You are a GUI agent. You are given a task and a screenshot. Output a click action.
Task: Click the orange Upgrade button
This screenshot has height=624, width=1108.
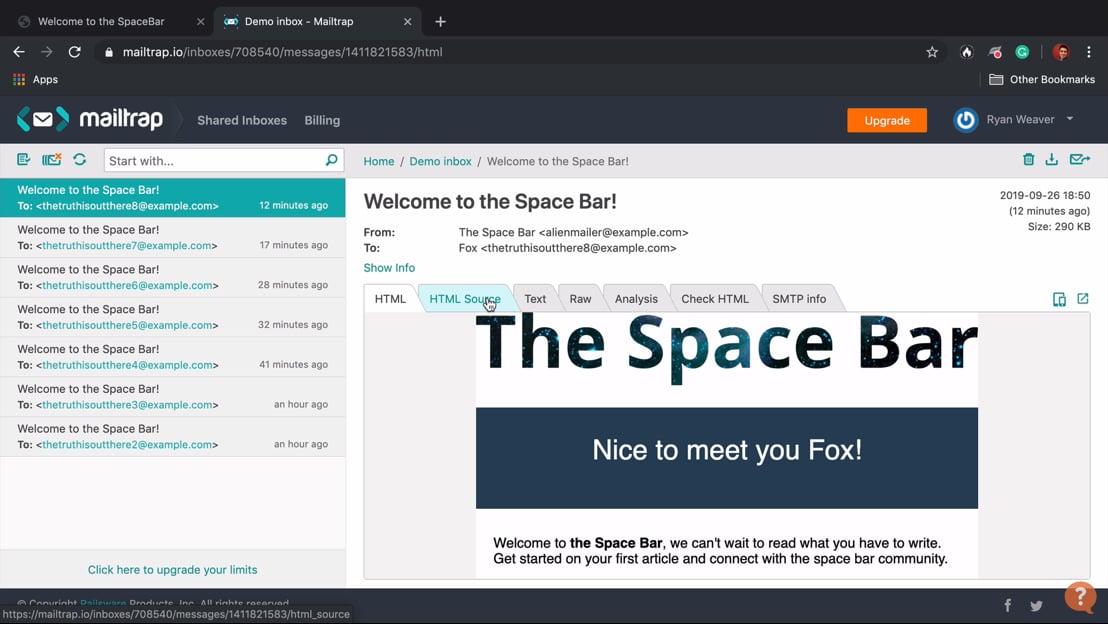click(887, 120)
